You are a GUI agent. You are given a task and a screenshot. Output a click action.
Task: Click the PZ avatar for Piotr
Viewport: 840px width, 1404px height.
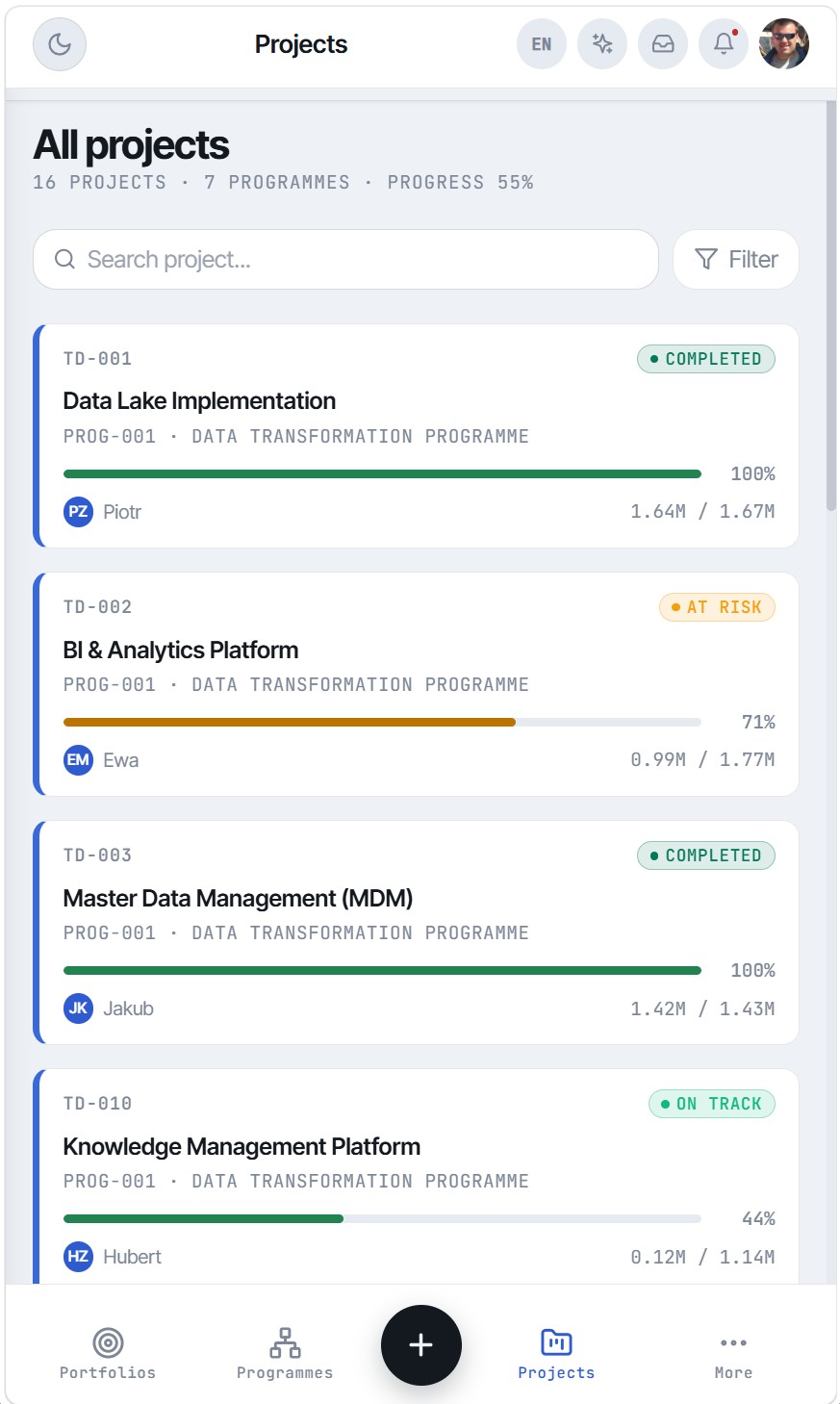pos(78,512)
